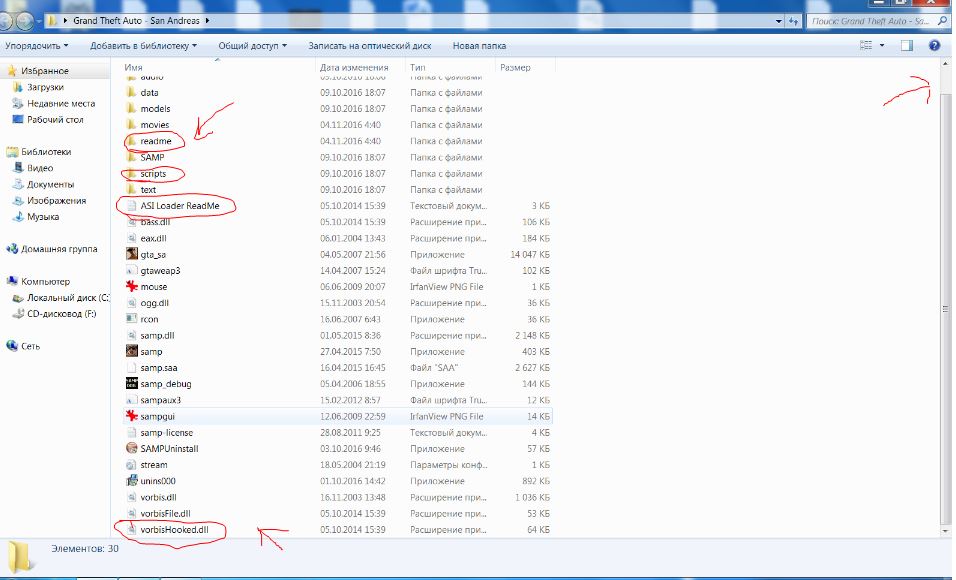Click the rcon application icon
Viewport: 956px width, 580px height.
pos(131,319)
